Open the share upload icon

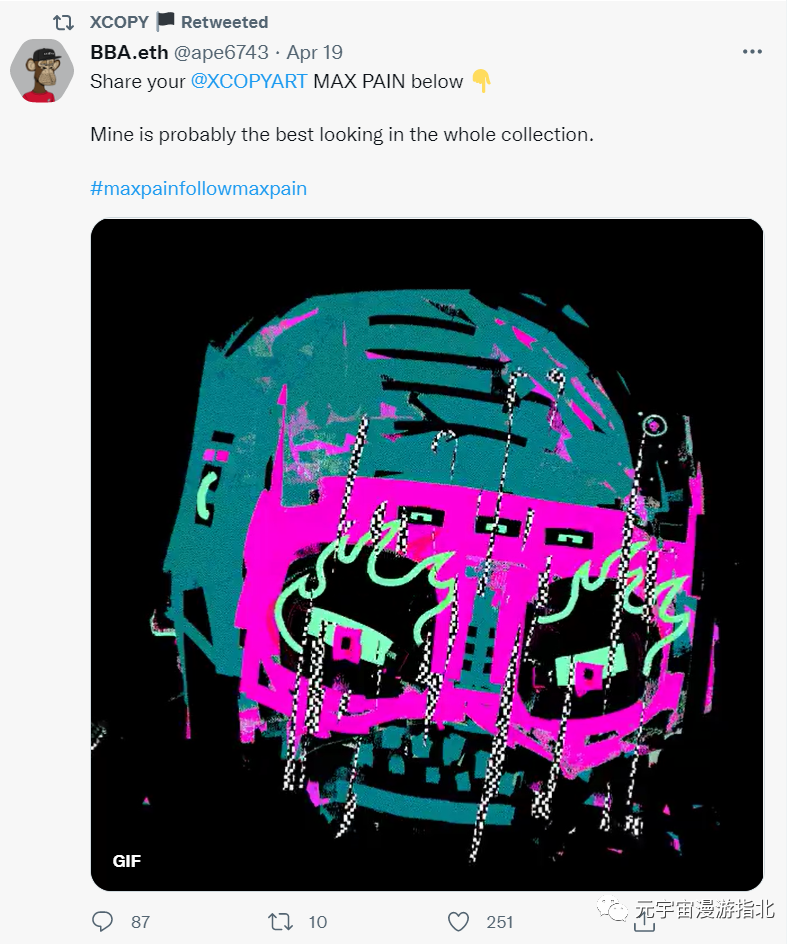(644, 921)
